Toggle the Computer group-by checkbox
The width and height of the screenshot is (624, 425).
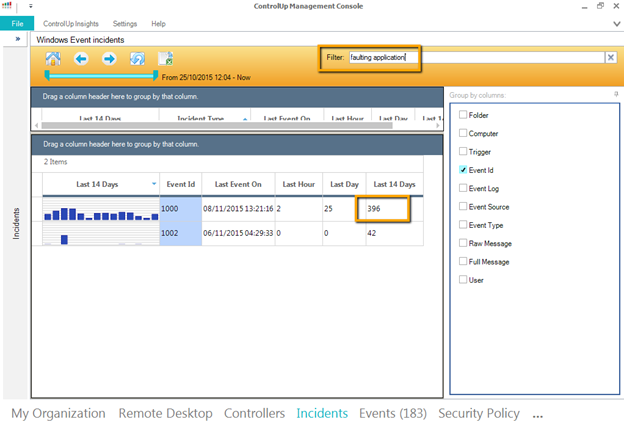pos(463,133)
